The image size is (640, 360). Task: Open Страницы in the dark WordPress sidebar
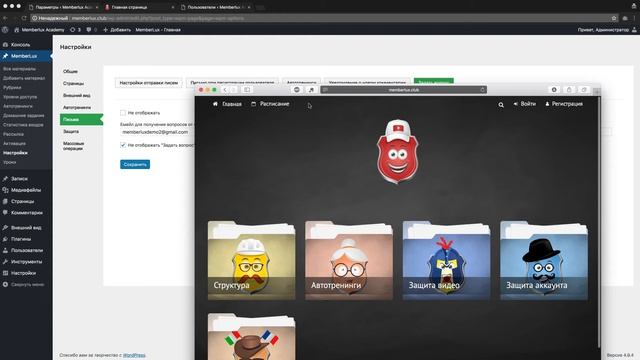click(x=22, y=201)
